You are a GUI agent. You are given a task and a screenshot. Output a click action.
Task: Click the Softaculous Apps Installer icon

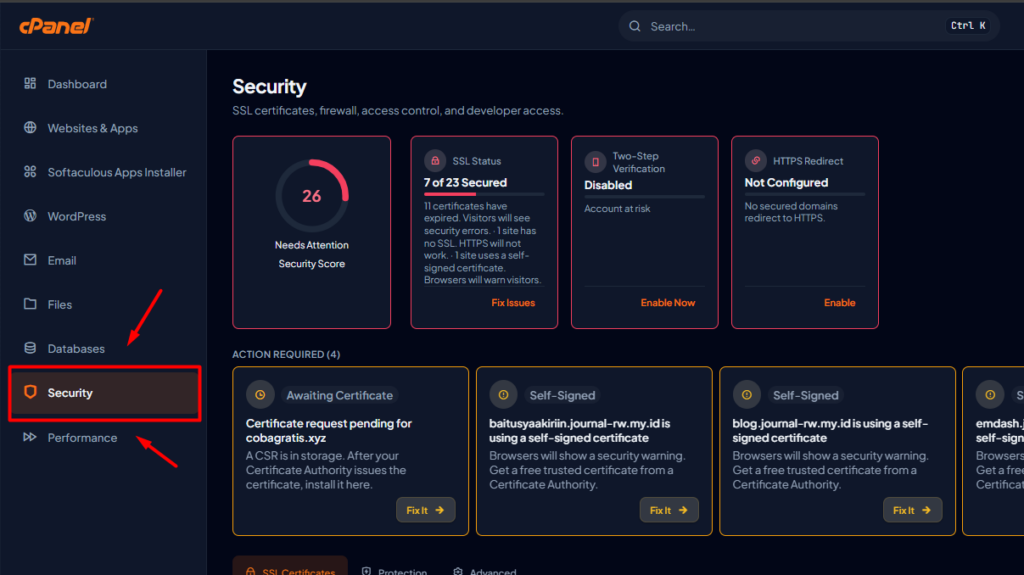tap(30, 171)
